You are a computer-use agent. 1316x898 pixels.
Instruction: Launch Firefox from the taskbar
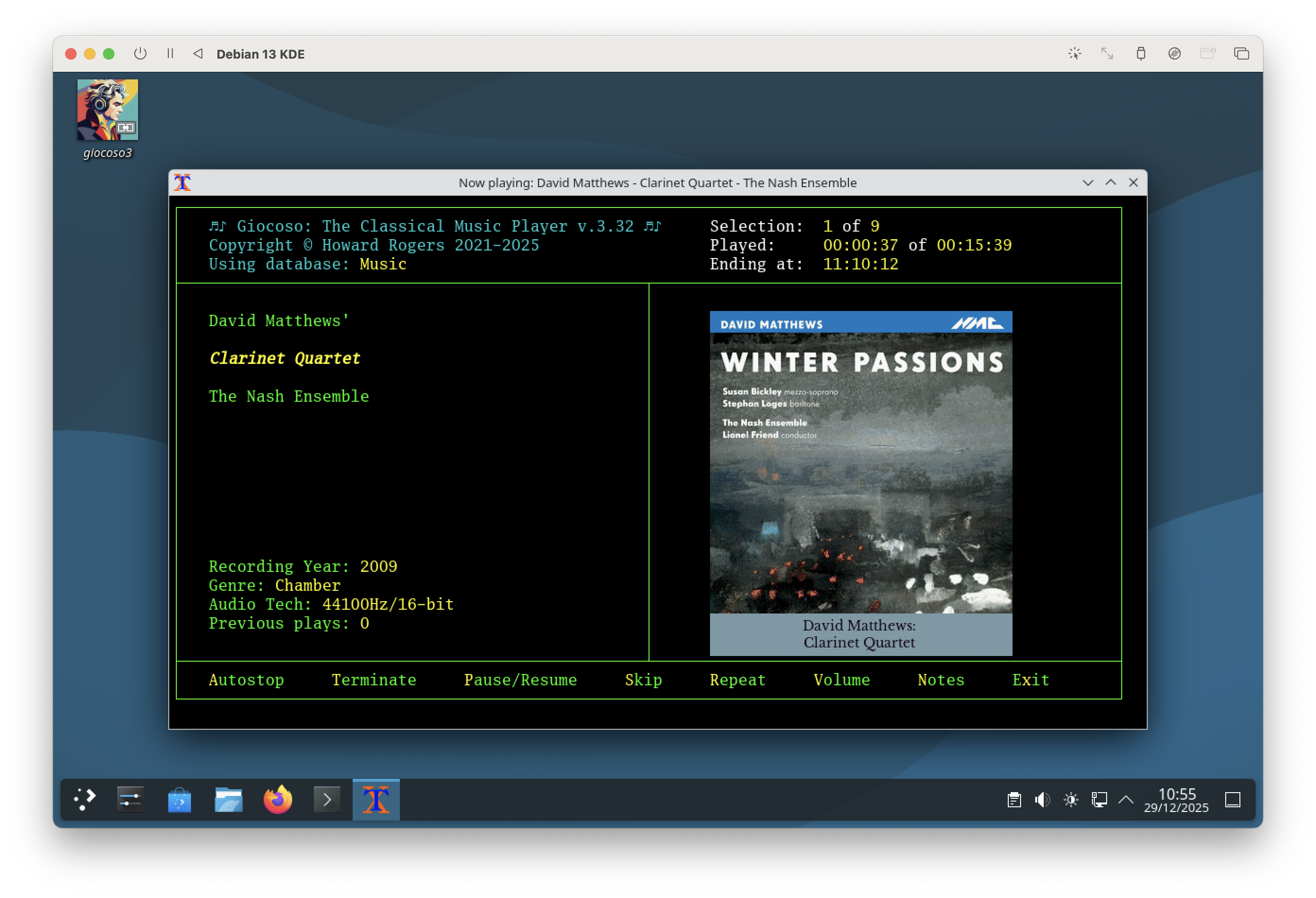point(277,800)
